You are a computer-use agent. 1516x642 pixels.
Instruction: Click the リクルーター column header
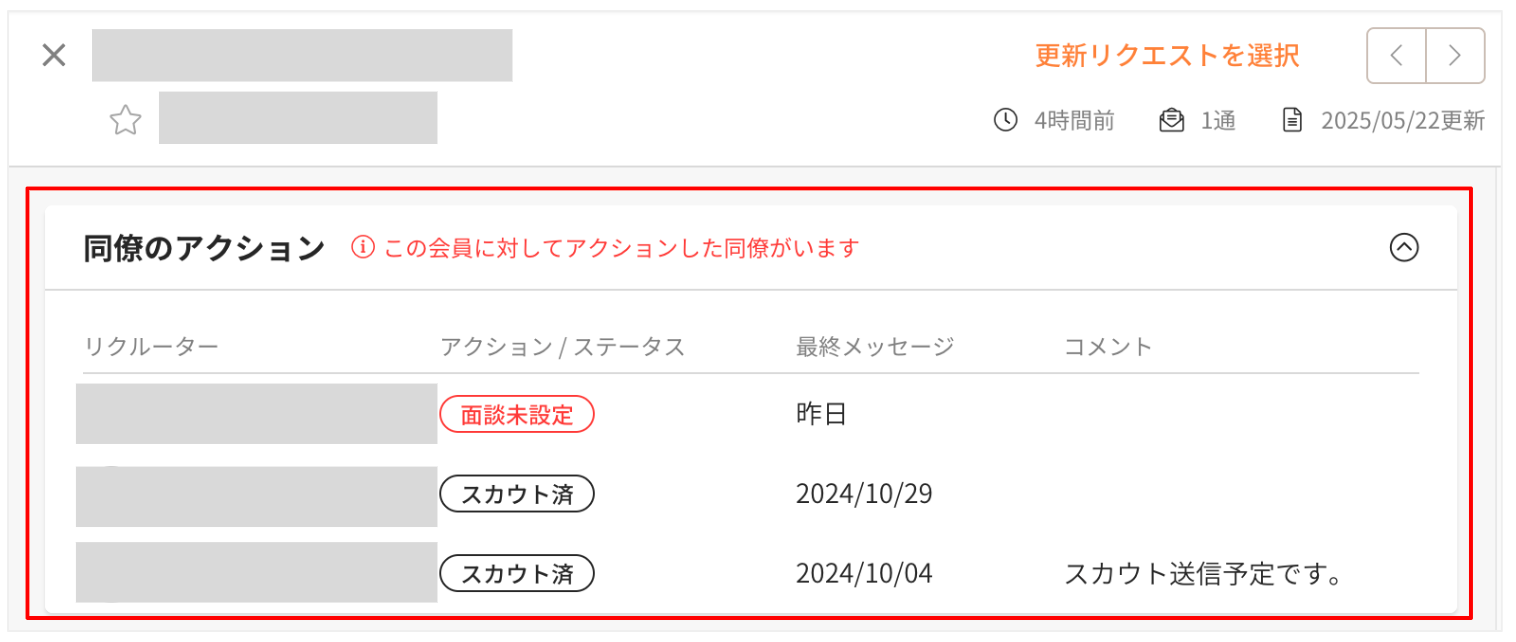click(x=151, y=347)
